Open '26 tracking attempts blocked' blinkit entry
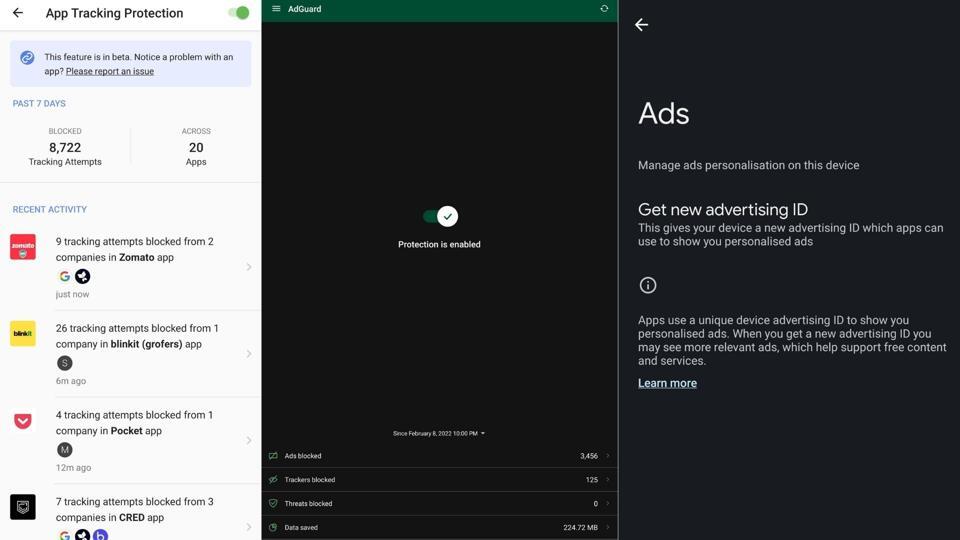Viewport: 960px width, 540px height. pyautogui.click(x=130, y=354)
